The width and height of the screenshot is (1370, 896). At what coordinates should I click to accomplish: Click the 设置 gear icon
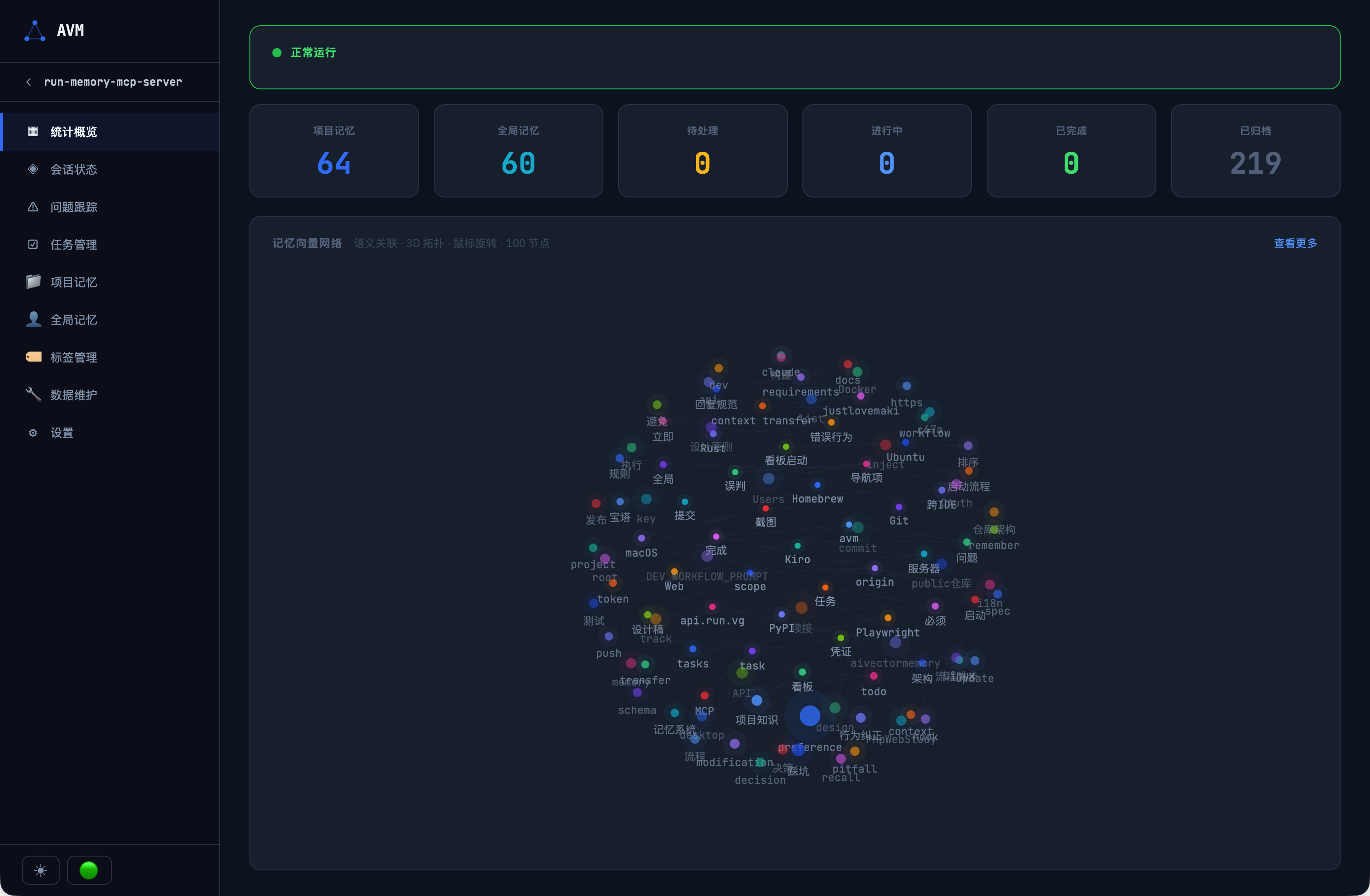[33, 433]
